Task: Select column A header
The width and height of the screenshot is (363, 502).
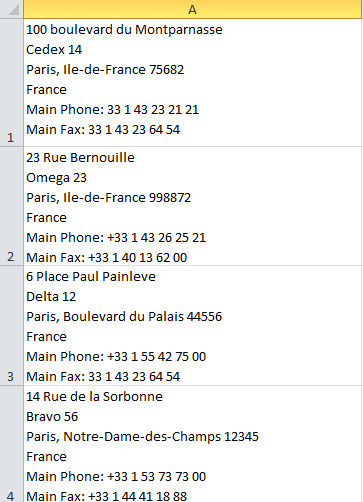Action: click(193, 9)
